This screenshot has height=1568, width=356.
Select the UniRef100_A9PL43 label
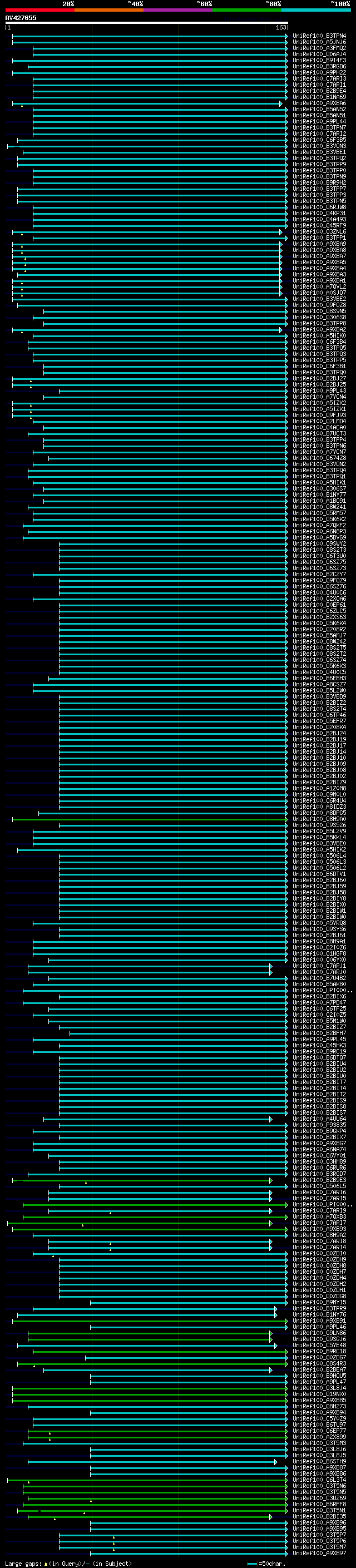[319, 391]
